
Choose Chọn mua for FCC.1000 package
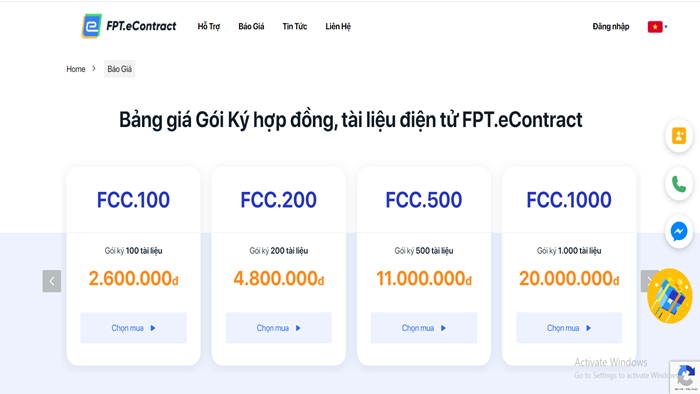(569, 328)
